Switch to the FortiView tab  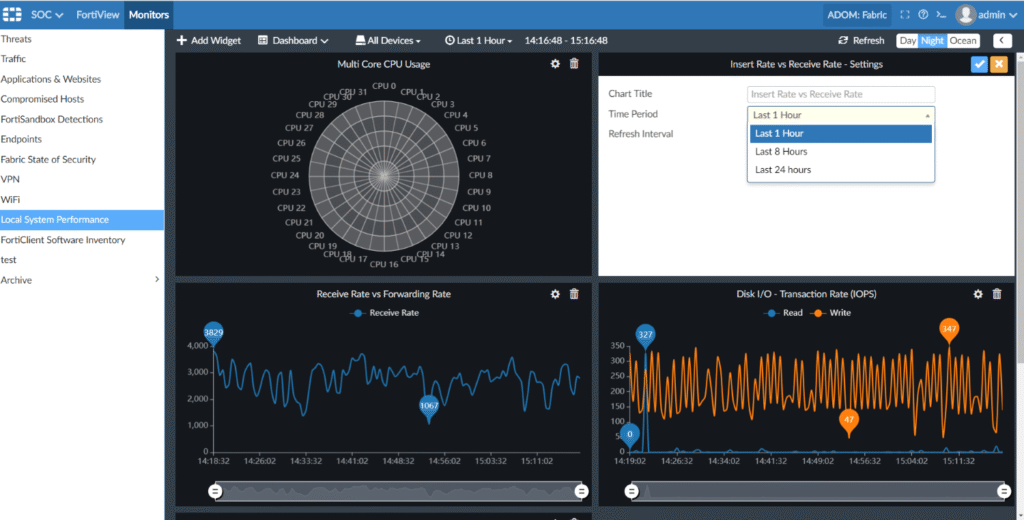pyautogui.click(x=97, y=15)
